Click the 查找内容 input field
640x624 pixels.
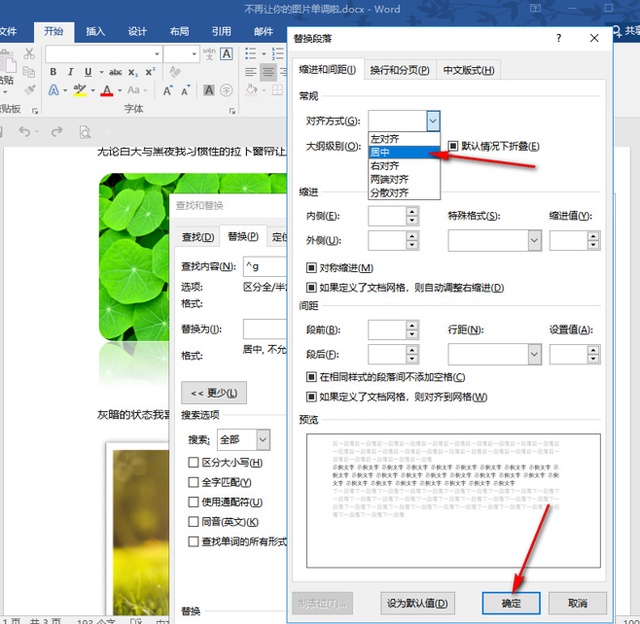(x=266, y=266)
